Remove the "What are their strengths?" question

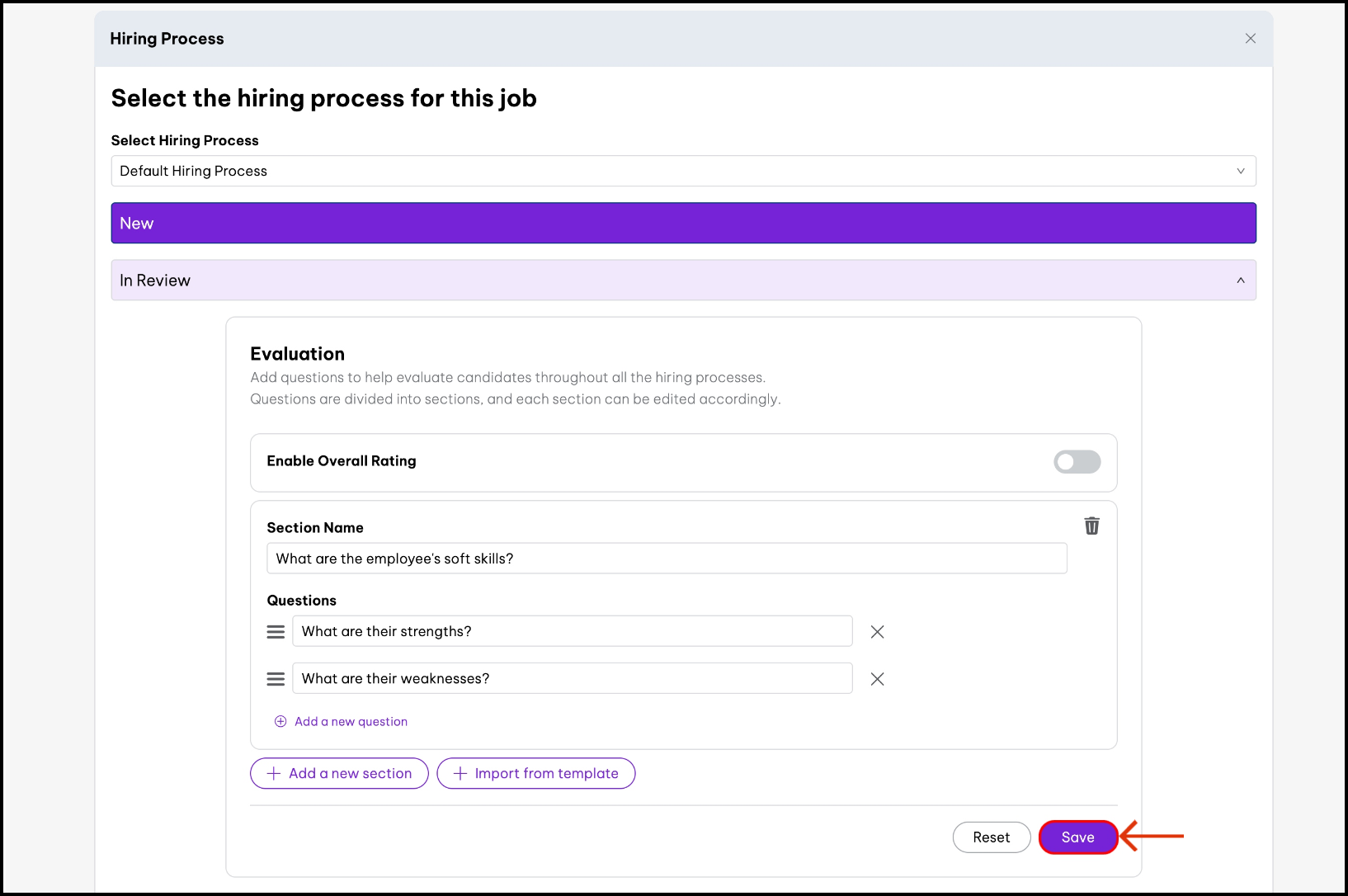tap(877, 632)
